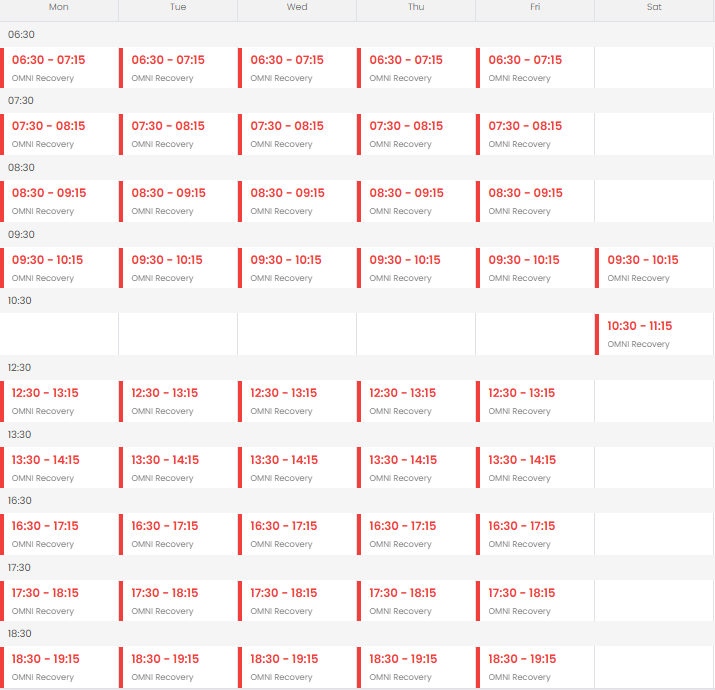Viewport: 715px width, 690px height.
Task: Click the 12:30 time row label
Action: pos(20,368)
